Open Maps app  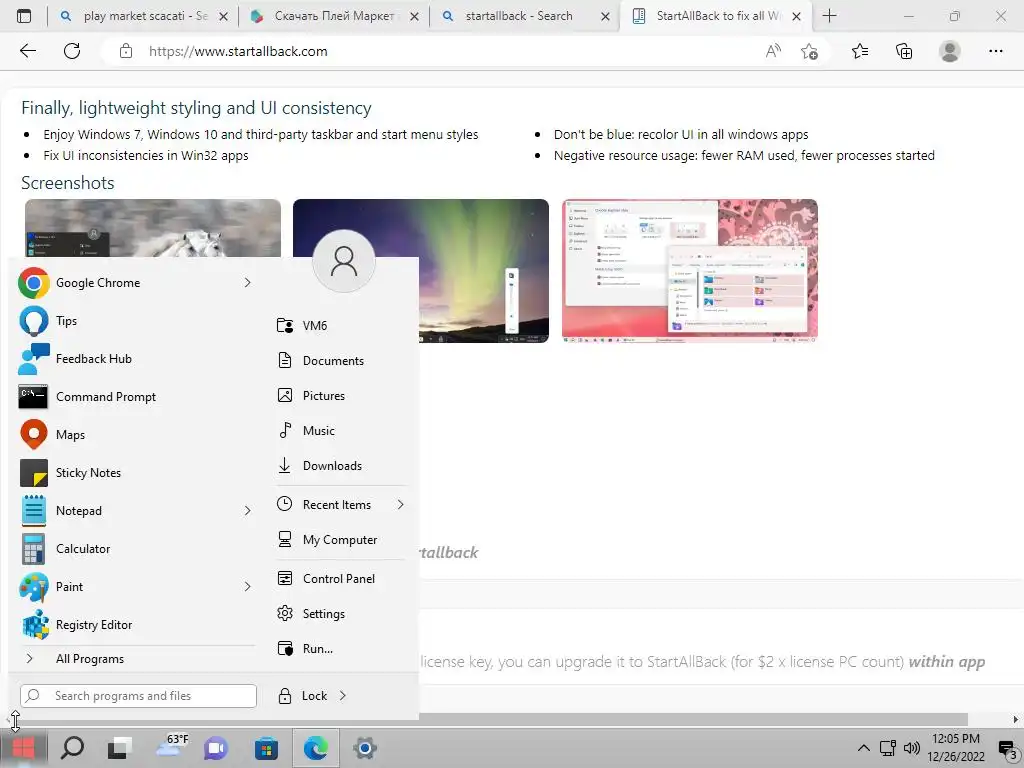pyautogui.click(x=136, y=434)
